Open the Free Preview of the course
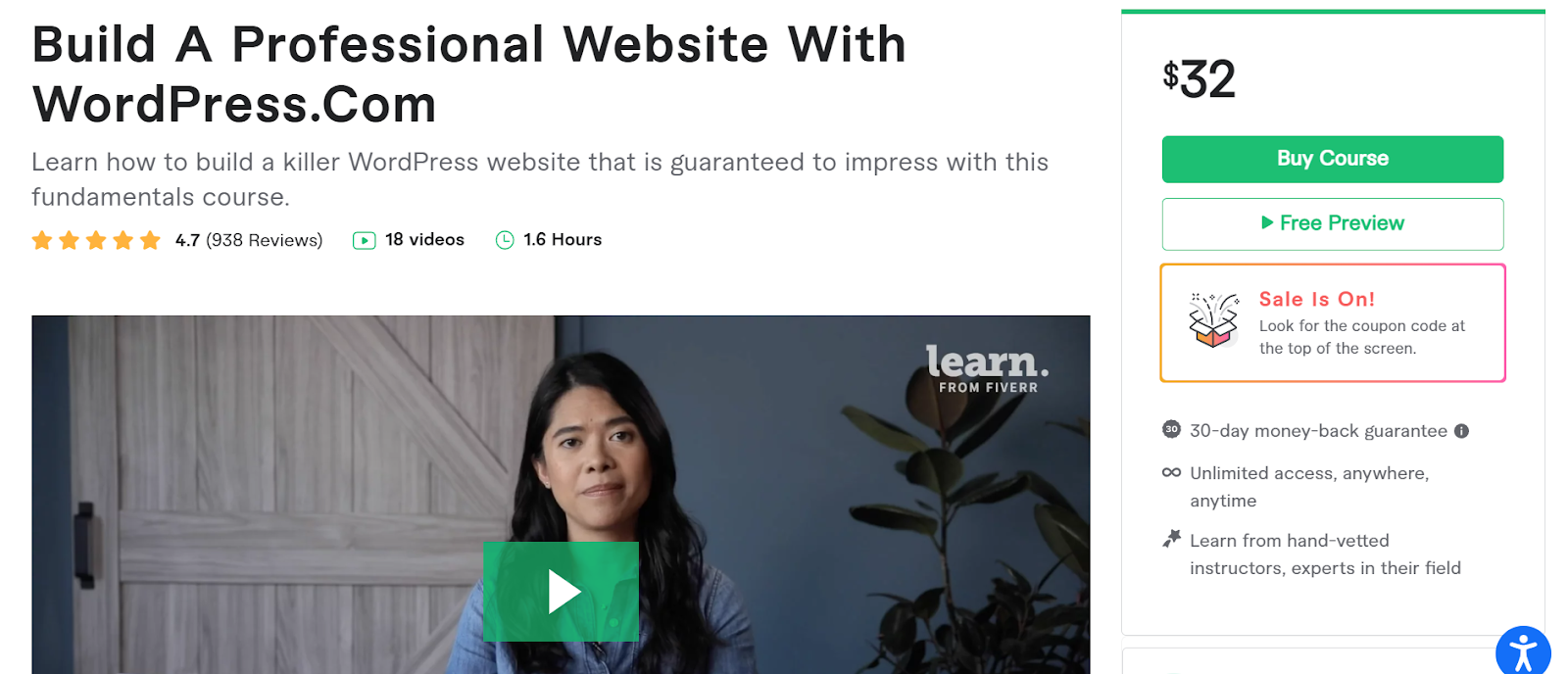 pos(1332,223)
